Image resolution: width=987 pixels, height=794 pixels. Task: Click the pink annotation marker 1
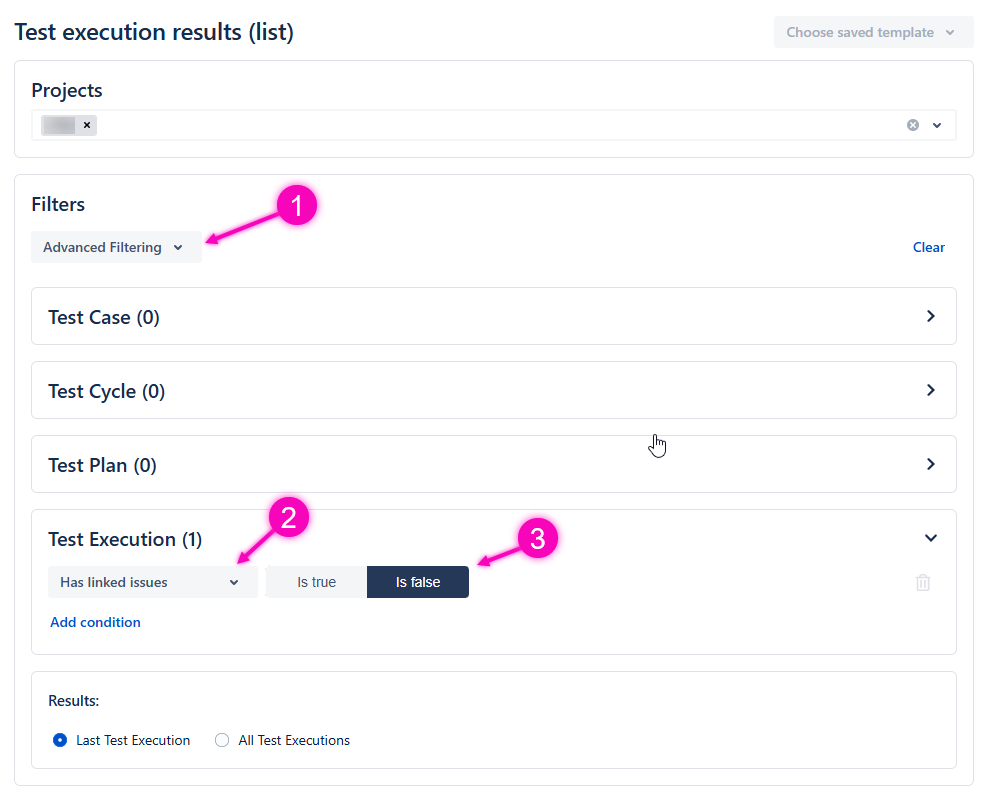[296, 206]
